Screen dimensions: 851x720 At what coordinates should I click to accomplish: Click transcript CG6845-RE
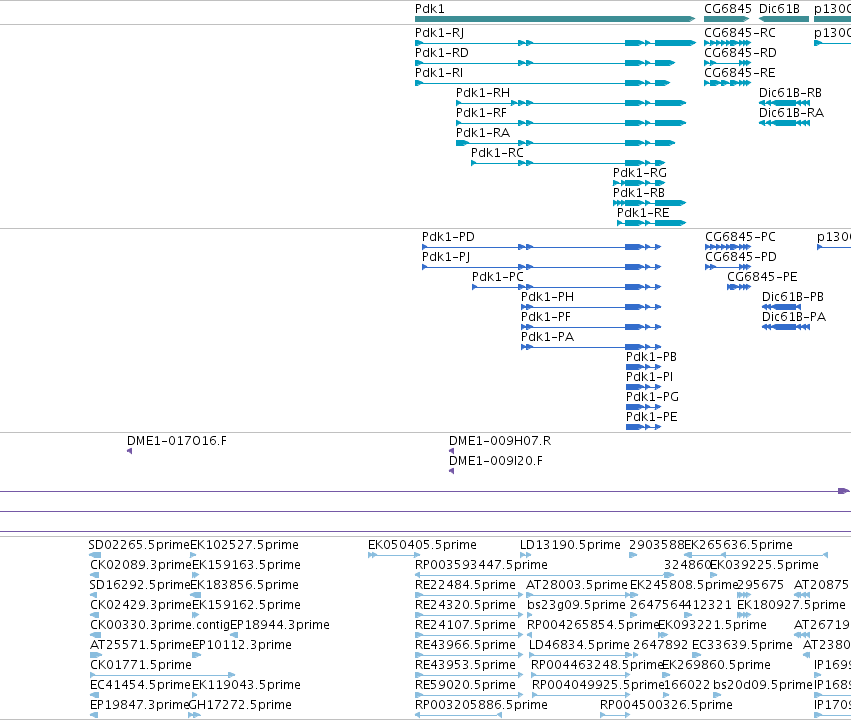728,83
